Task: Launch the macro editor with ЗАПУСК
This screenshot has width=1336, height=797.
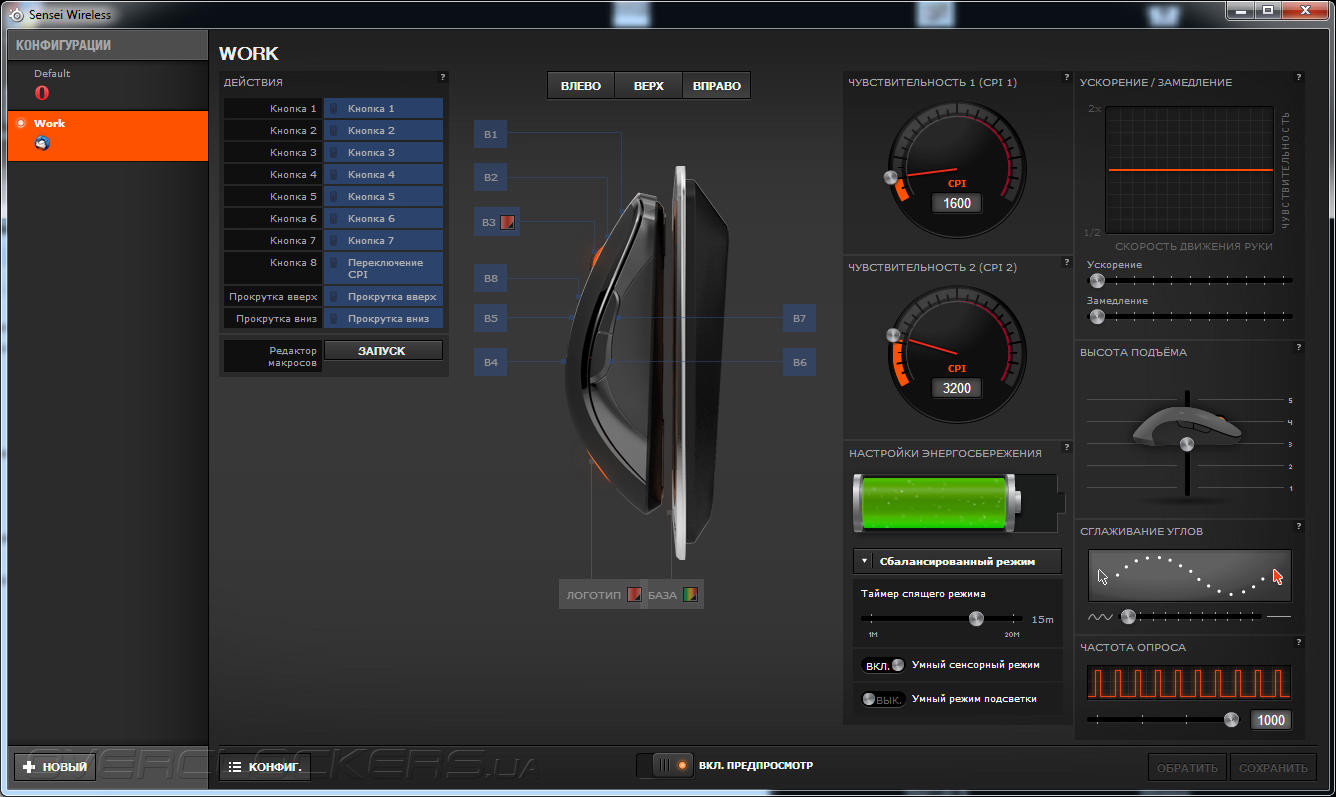Action: (383, 351)
